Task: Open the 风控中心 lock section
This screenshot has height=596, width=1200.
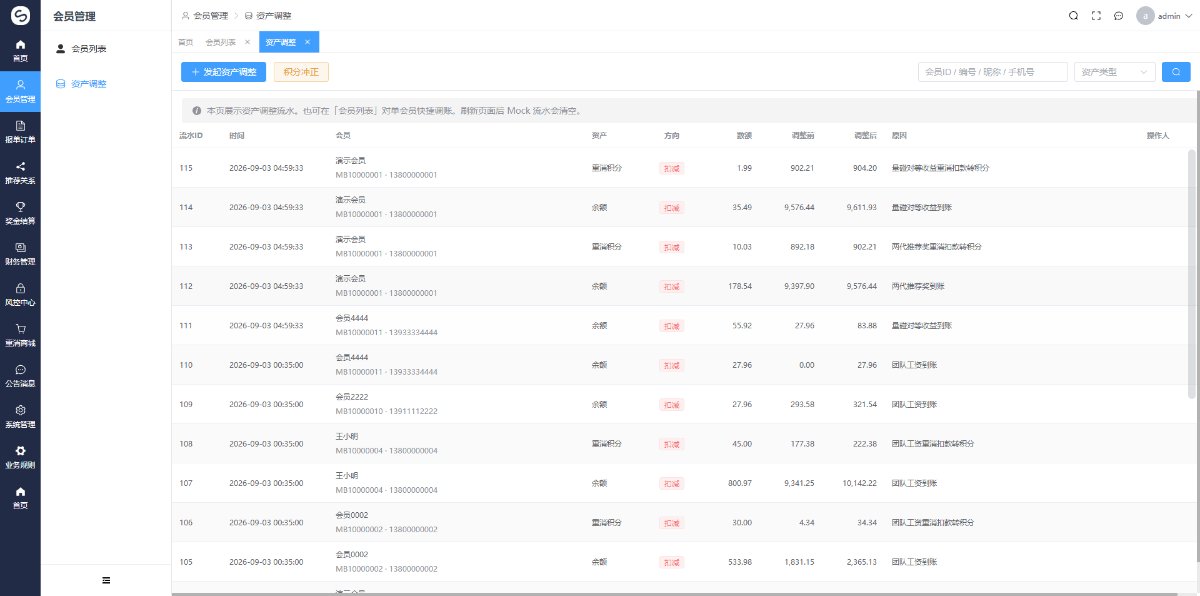Action: 20,293
